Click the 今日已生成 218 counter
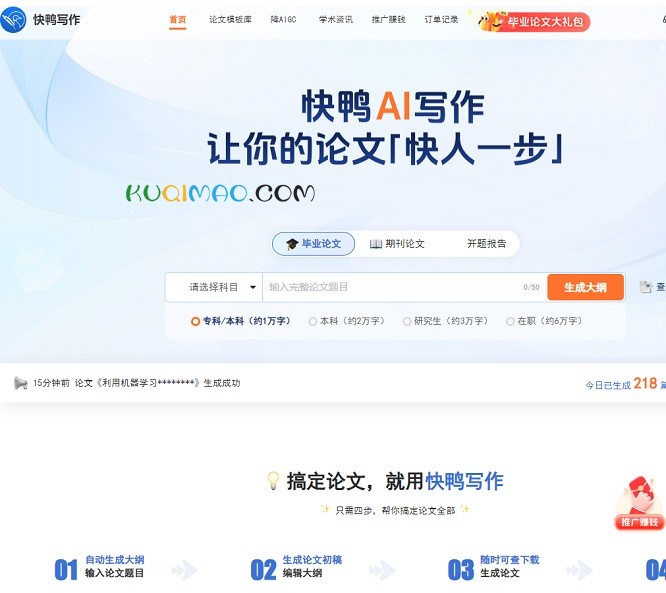666x593 pixels. coord(625,384)
